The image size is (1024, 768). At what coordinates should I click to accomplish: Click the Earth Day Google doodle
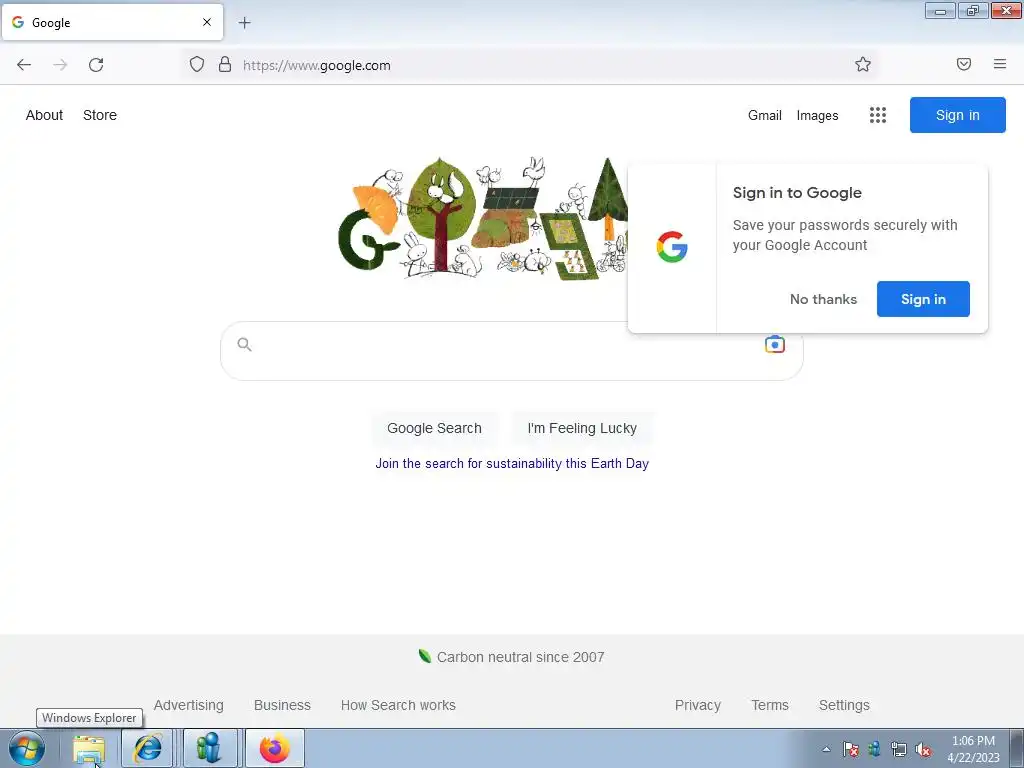pyautogui.click(x=483, y=219)
